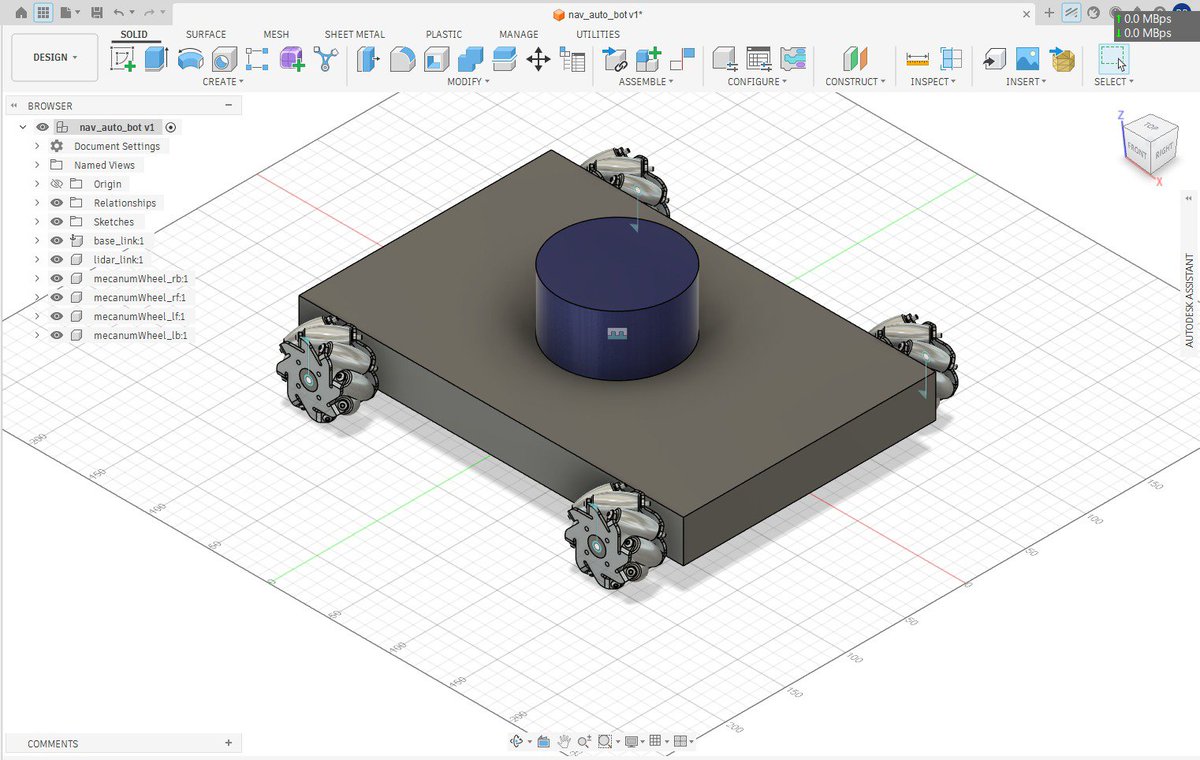Hide the mecanumWheel_rf:1 component

[56, 298]
